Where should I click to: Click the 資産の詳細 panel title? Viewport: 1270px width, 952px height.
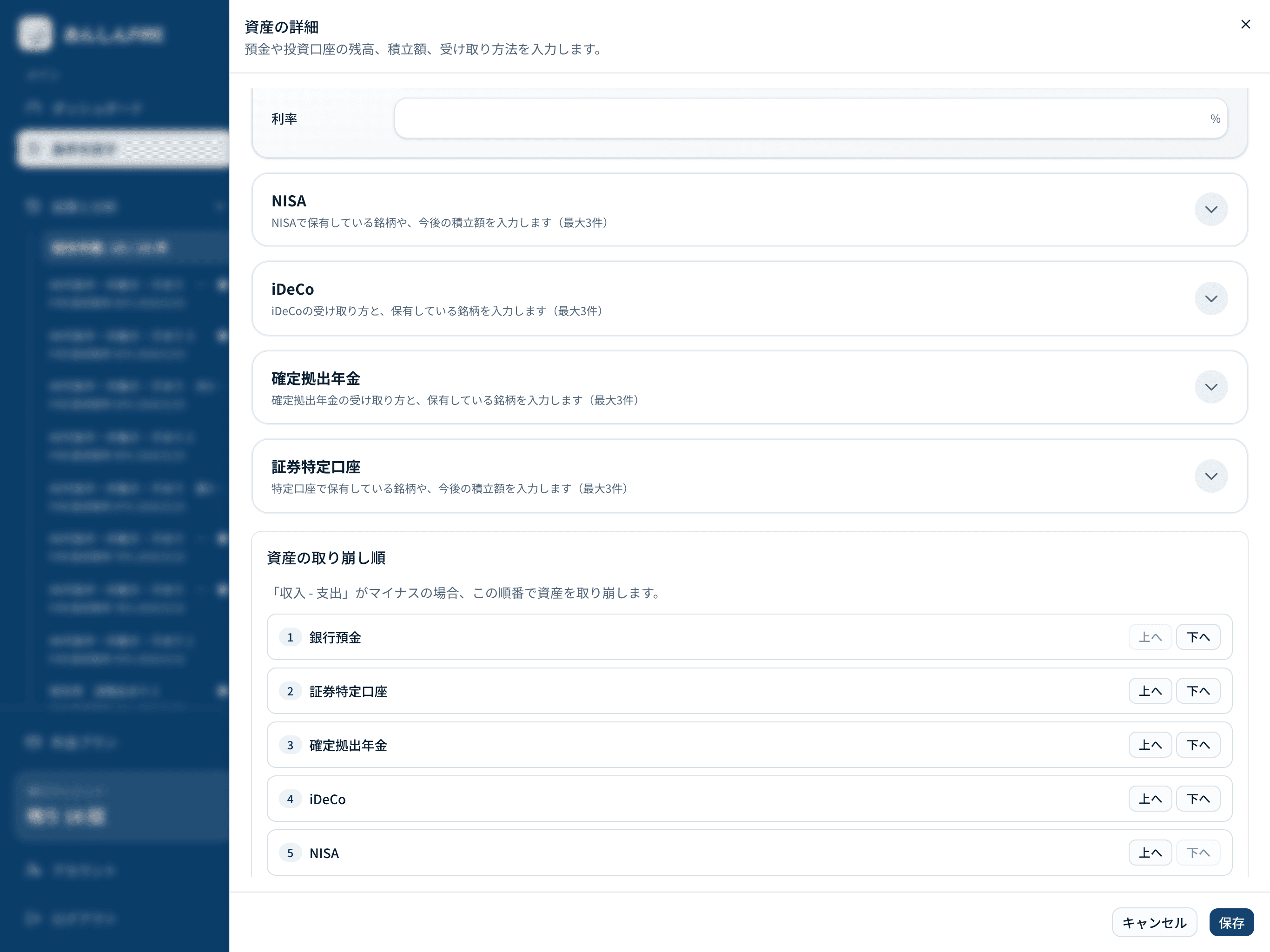pyautogui.click(x=281, y=27)
